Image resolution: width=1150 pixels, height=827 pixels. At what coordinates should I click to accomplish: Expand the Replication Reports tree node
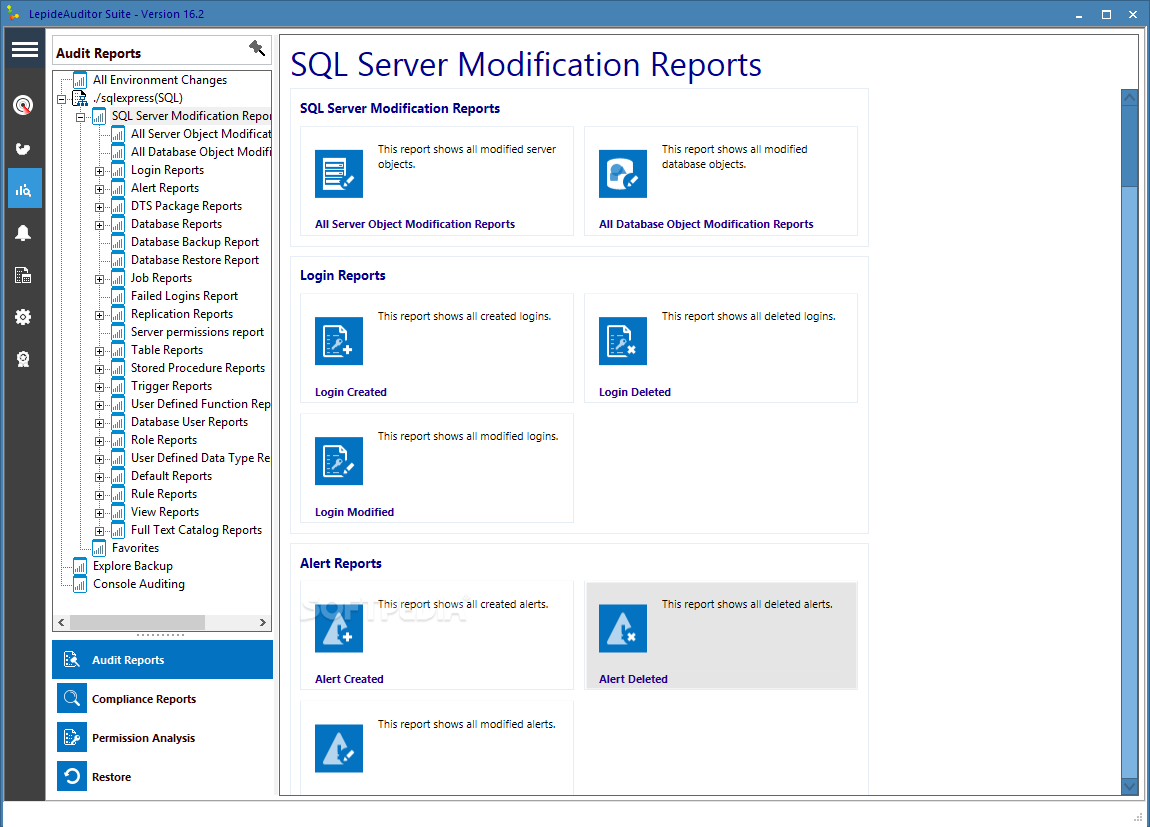tap(99, 315)
